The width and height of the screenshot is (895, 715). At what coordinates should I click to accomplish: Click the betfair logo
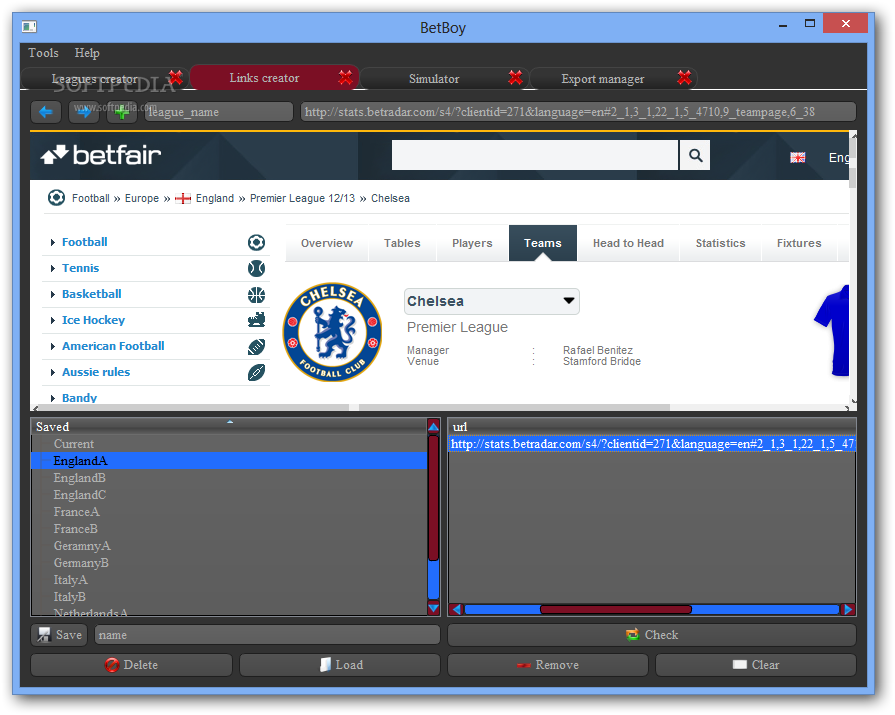101,155
